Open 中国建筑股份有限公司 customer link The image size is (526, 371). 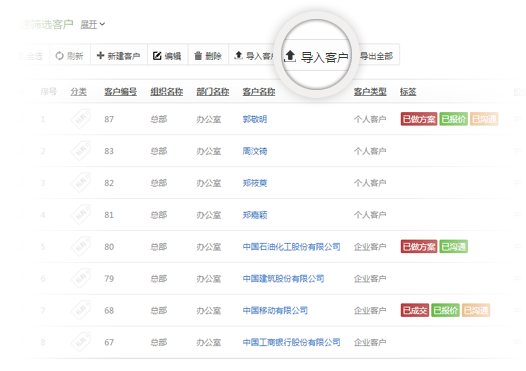tap(283, 278)
